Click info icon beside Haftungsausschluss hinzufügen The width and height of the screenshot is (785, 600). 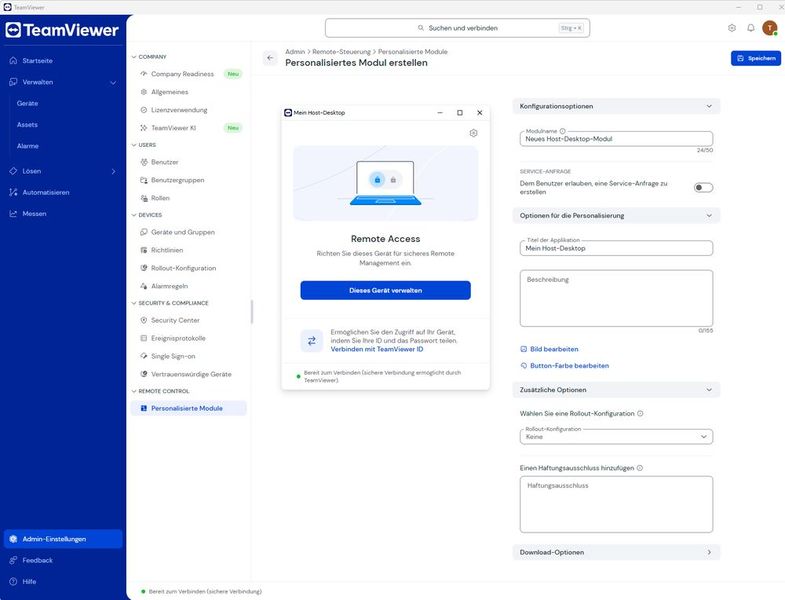[640, 468]
